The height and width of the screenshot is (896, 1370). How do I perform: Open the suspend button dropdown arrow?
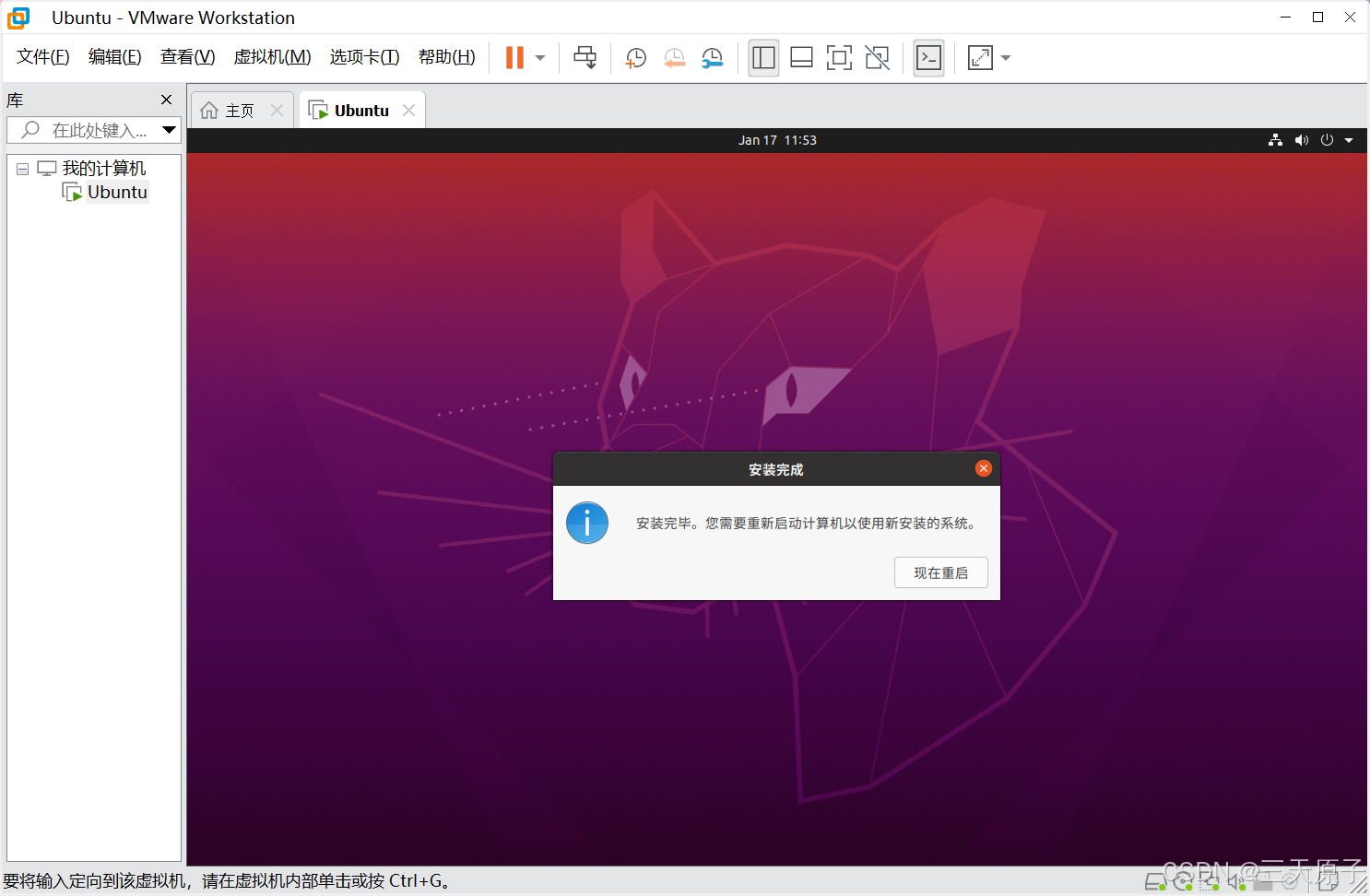click(x=539, y=57)
